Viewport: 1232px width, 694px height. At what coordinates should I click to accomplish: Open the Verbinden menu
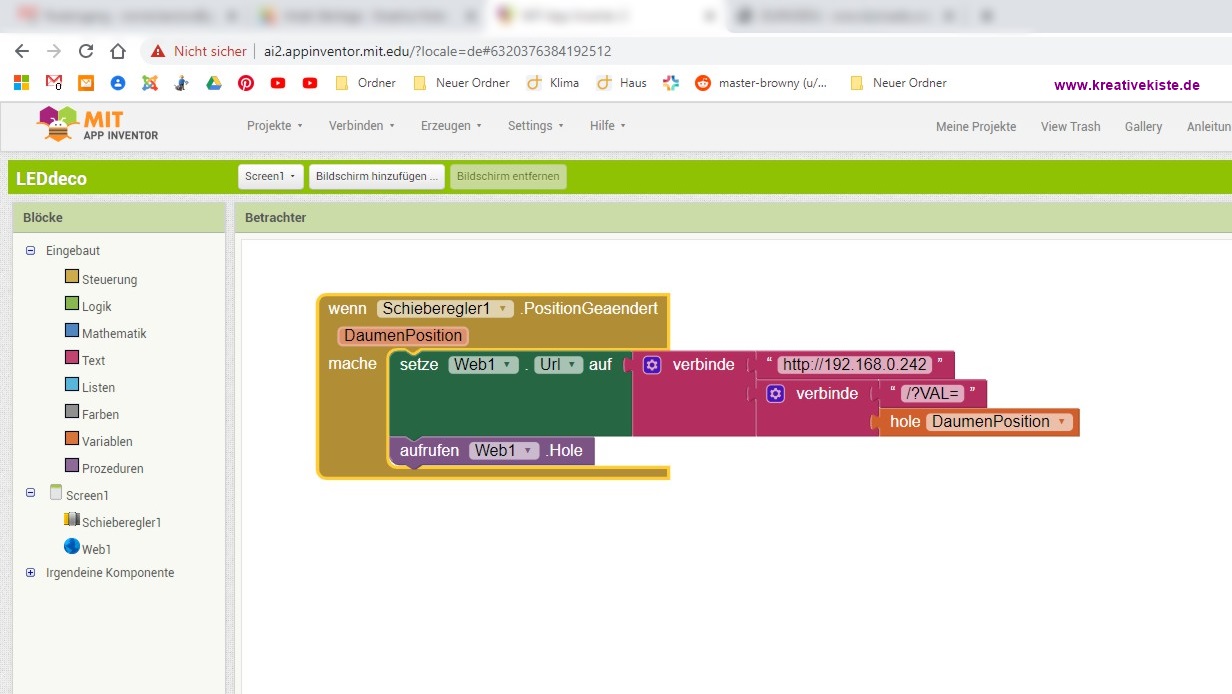coord(361,126)
